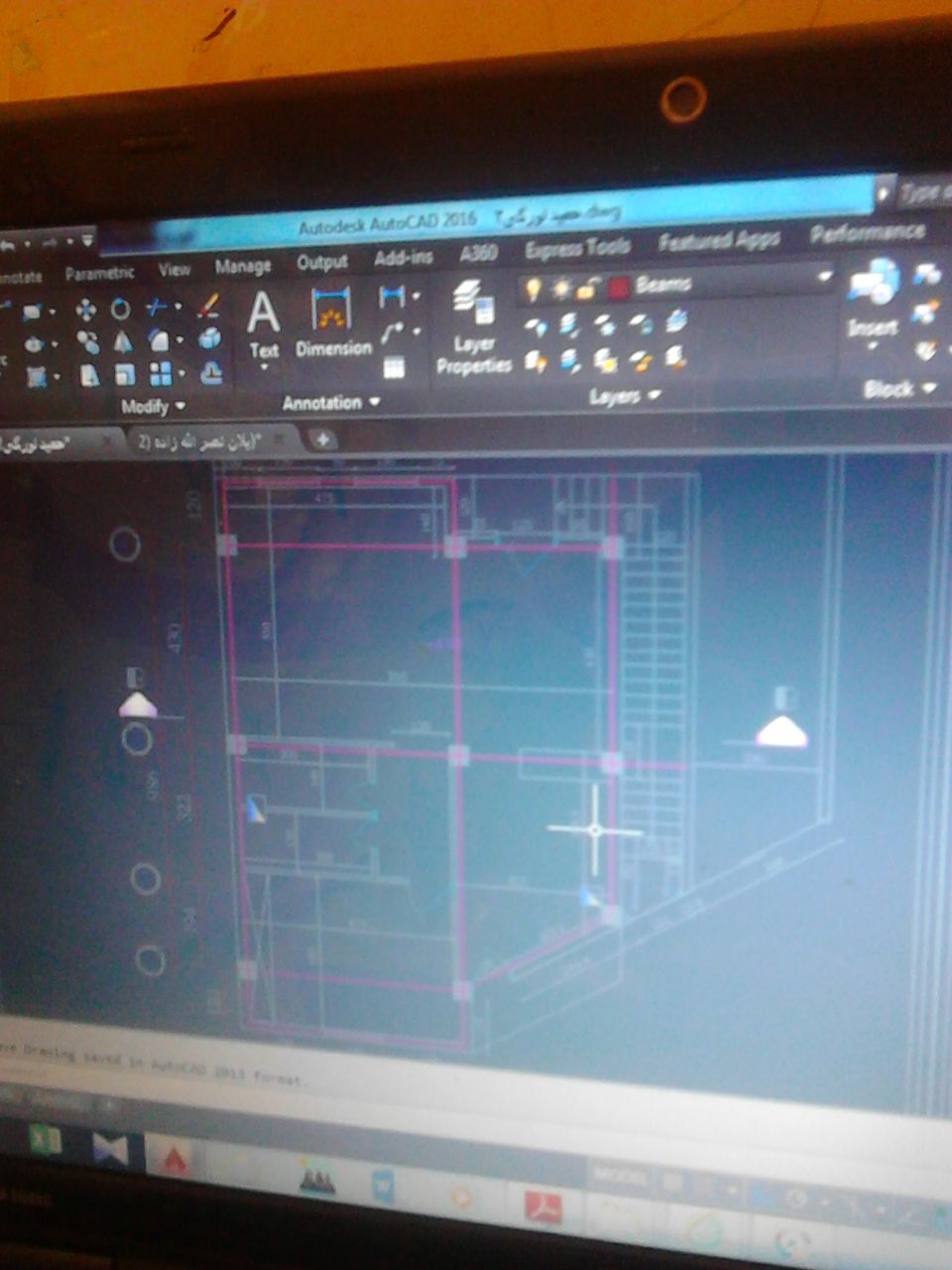Toggle Beams layer on/off light bulb
This screenshot has width=952, height=1270.
click(534, 289)
